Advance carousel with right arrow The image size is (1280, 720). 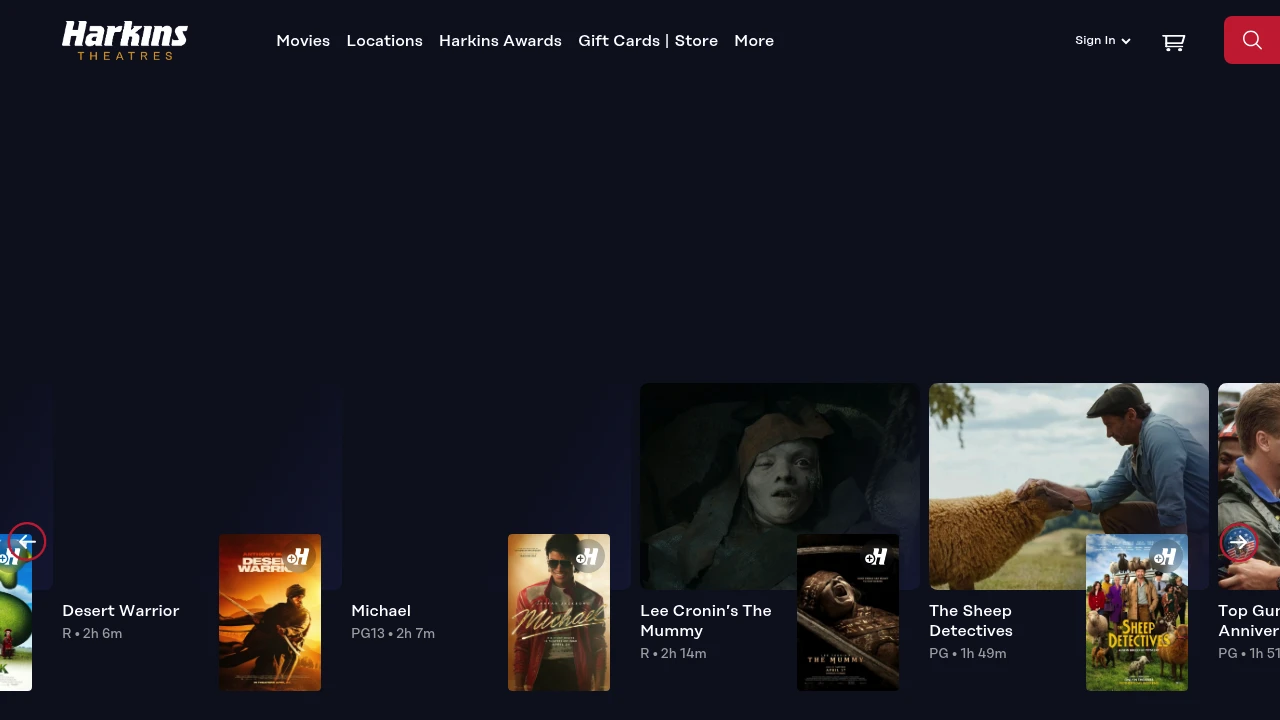tap(1239, 542)
